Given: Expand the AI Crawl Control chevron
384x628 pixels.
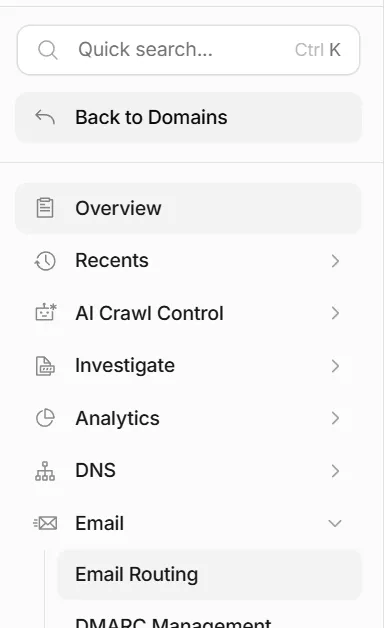Looking at the screenshot, I should pos(335,313).
